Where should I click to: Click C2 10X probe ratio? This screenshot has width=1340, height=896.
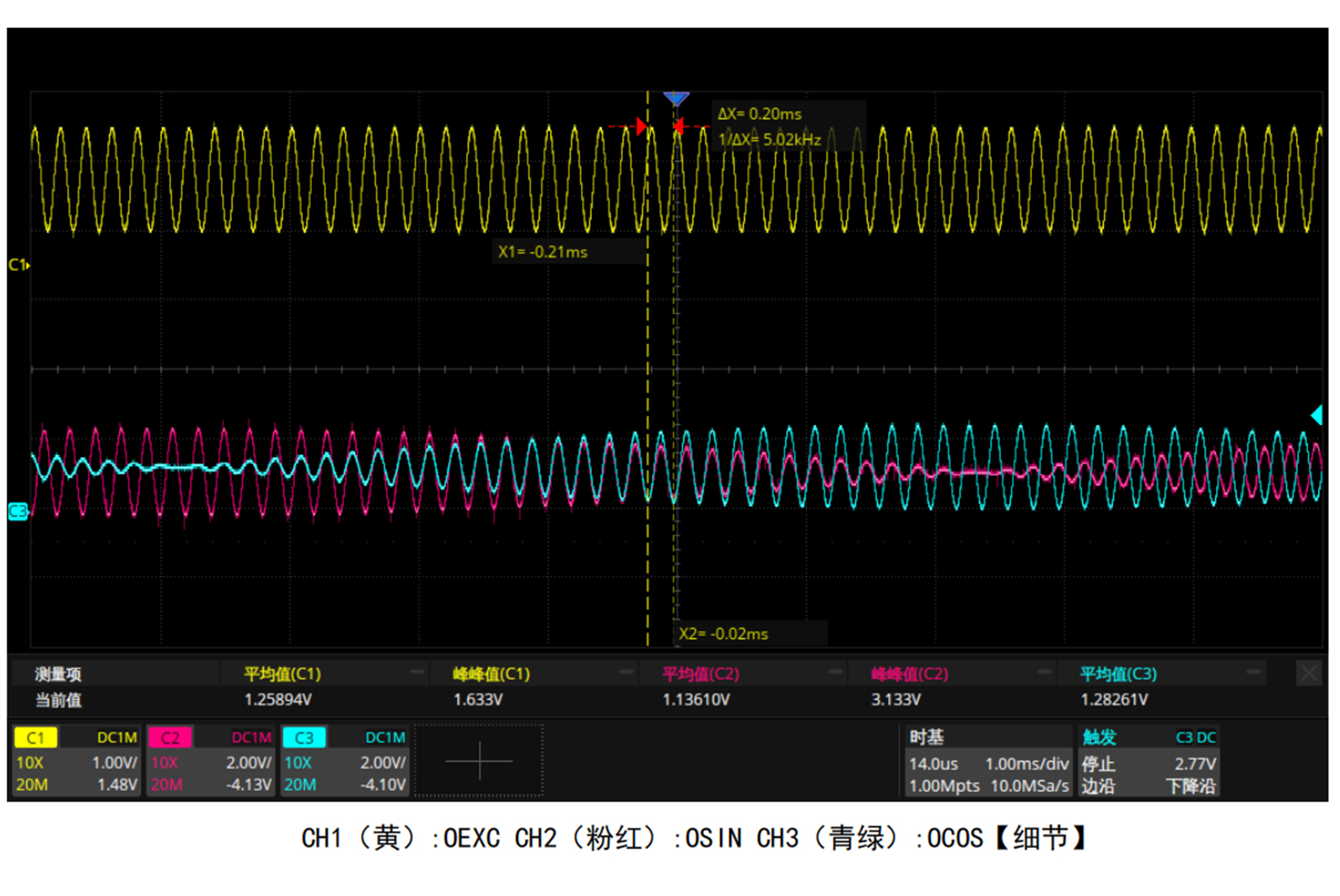coord(164,762)
